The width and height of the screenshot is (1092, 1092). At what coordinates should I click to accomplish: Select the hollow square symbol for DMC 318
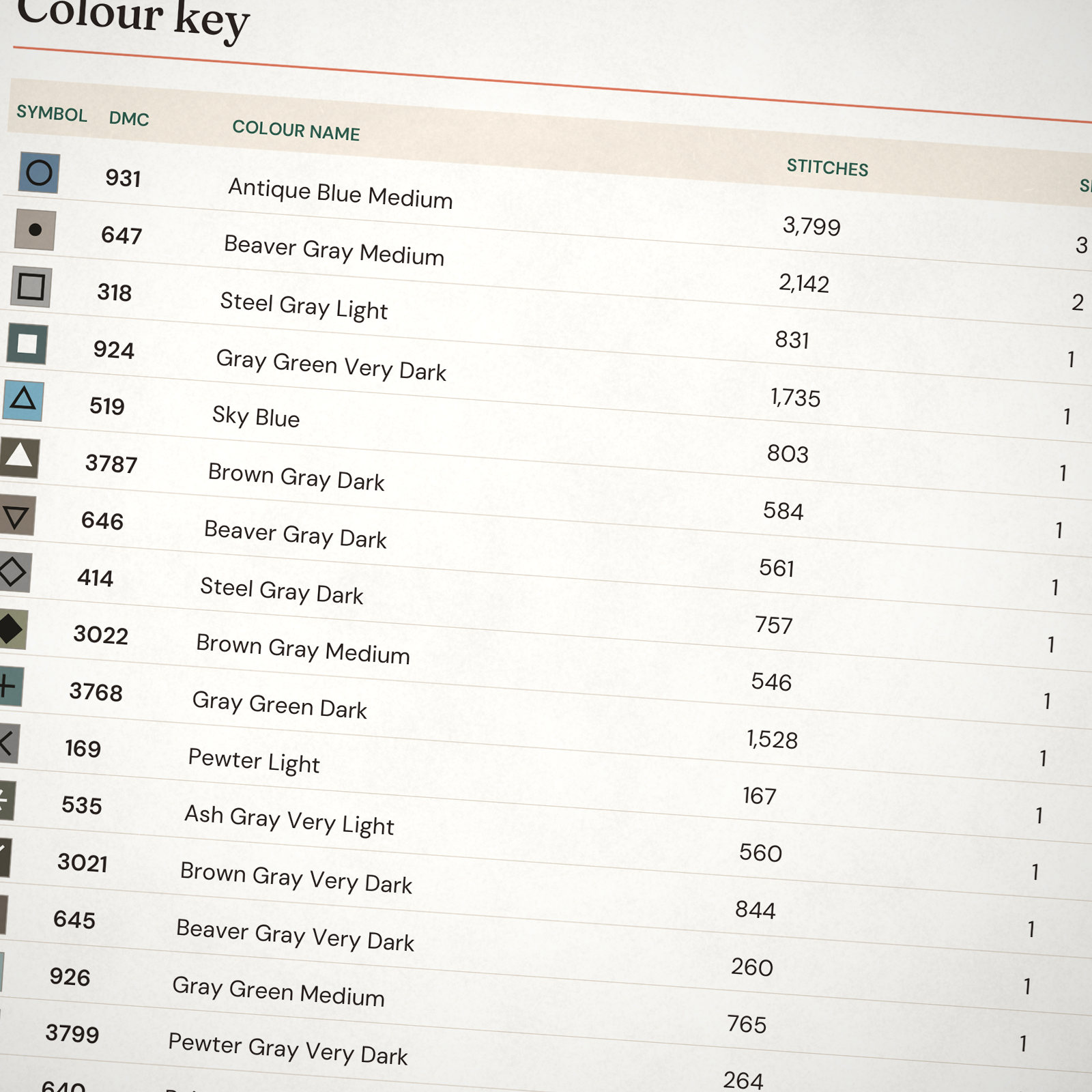(x=31, y=287)
